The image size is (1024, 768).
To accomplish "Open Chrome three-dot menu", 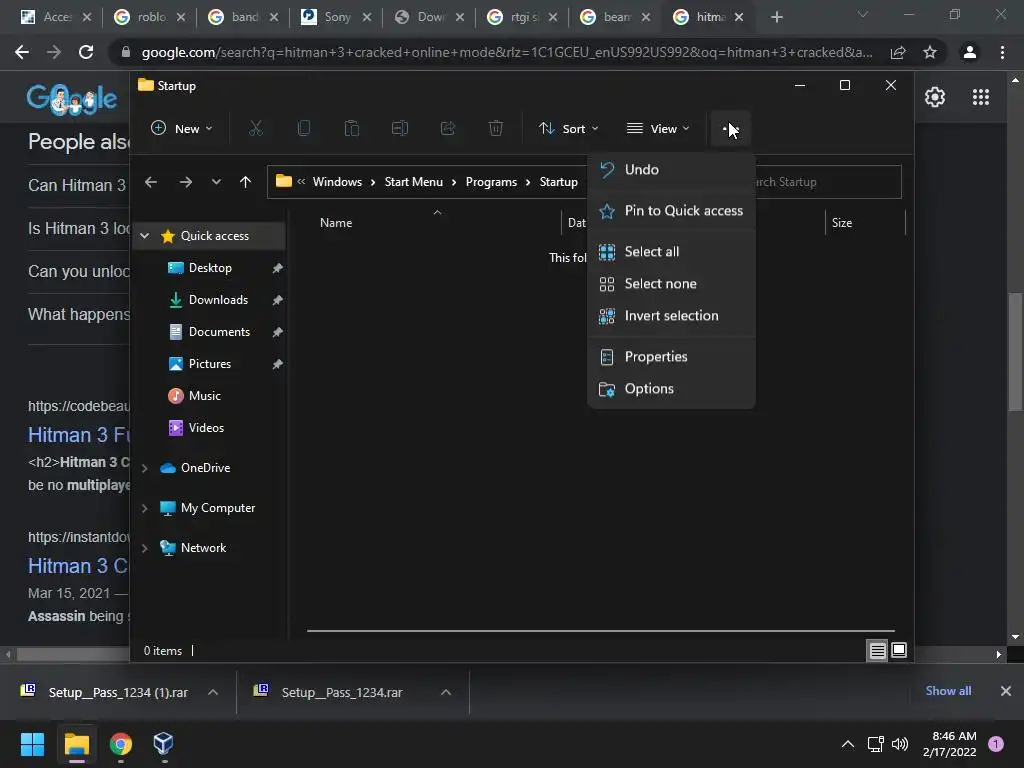I will (x=1002, y=52).
